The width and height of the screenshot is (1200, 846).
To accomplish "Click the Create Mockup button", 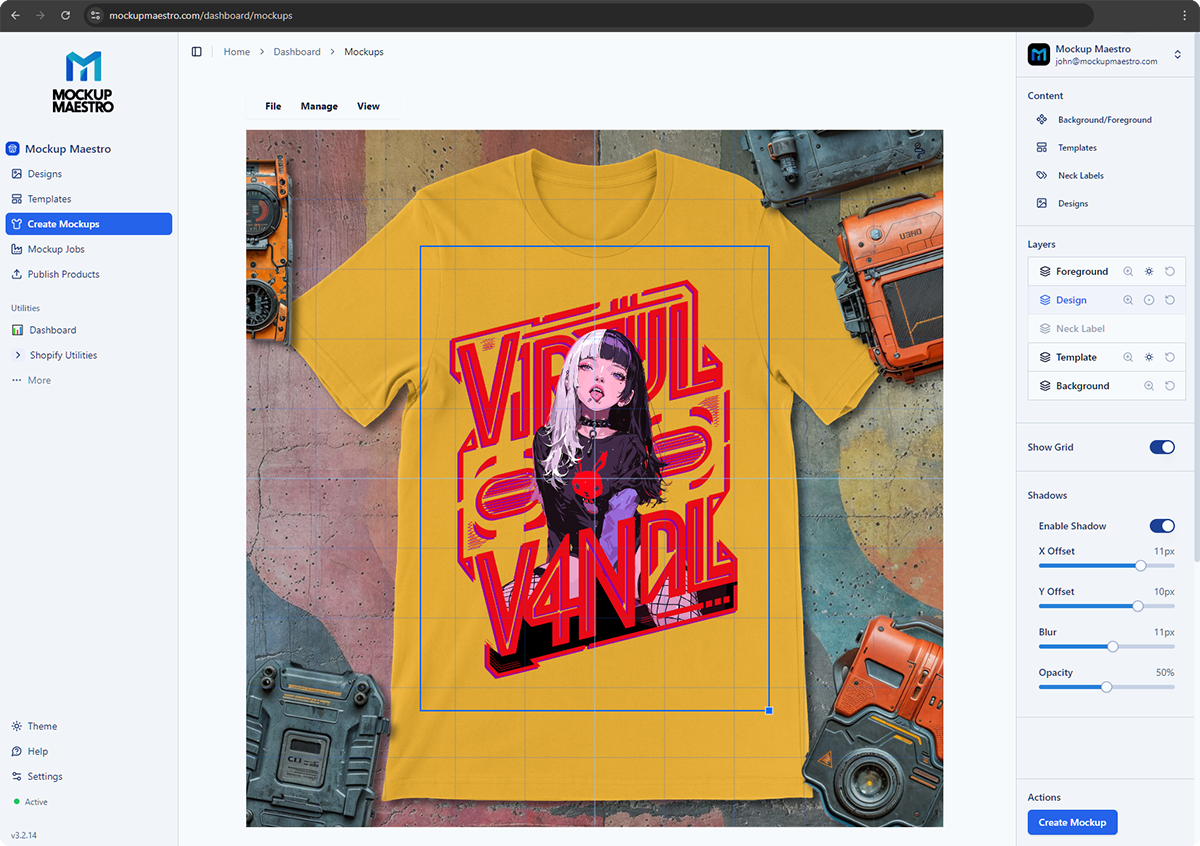I will [x=1072, y=822].
